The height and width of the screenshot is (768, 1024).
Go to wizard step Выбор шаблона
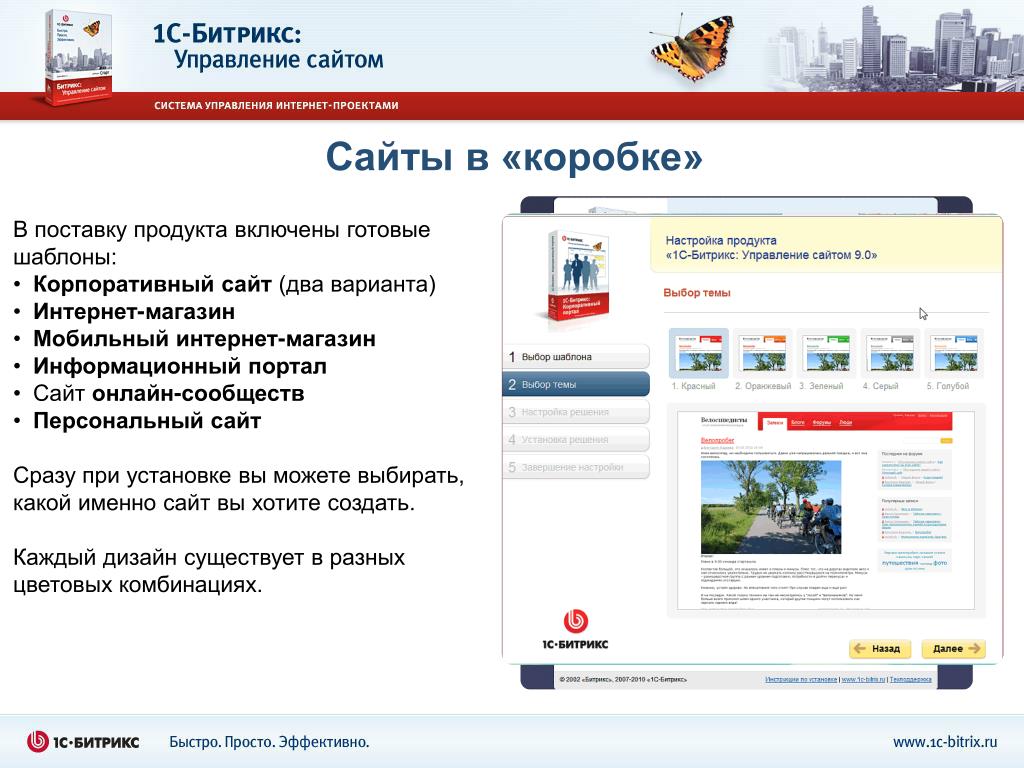point(576,357)
